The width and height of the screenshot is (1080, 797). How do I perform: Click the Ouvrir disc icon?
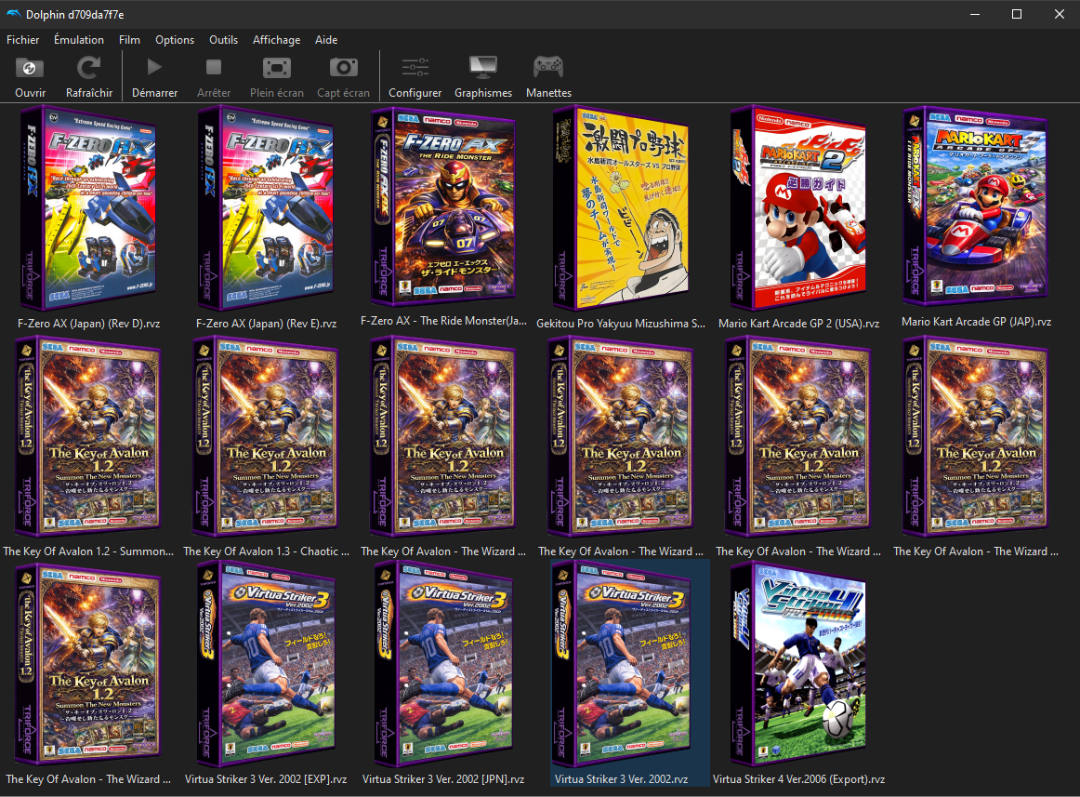coord(30,68)
